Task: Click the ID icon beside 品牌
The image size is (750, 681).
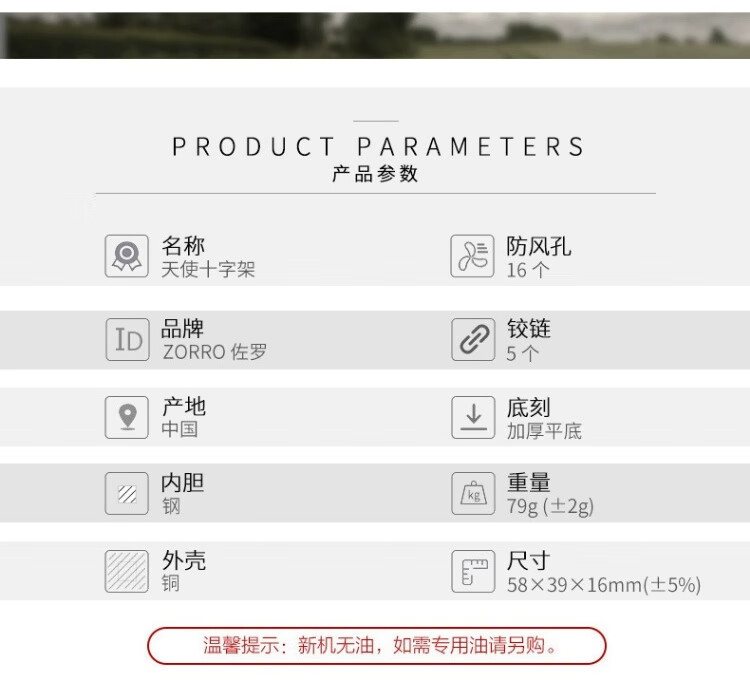Action: click(127, 340)
